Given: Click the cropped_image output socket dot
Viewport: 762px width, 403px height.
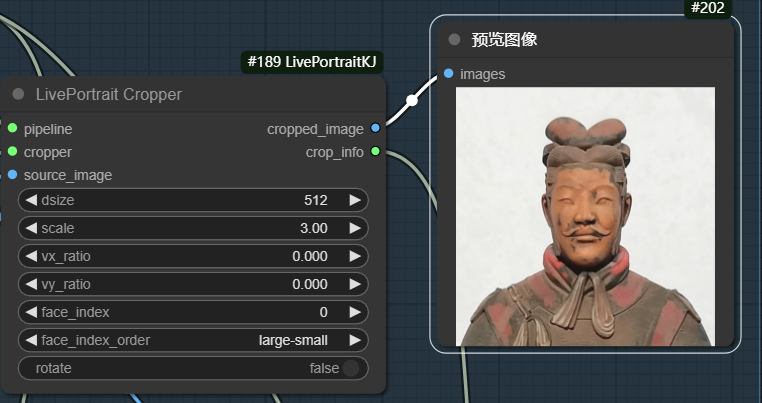Looking at the screenshot, I should [x=375, y=129].
